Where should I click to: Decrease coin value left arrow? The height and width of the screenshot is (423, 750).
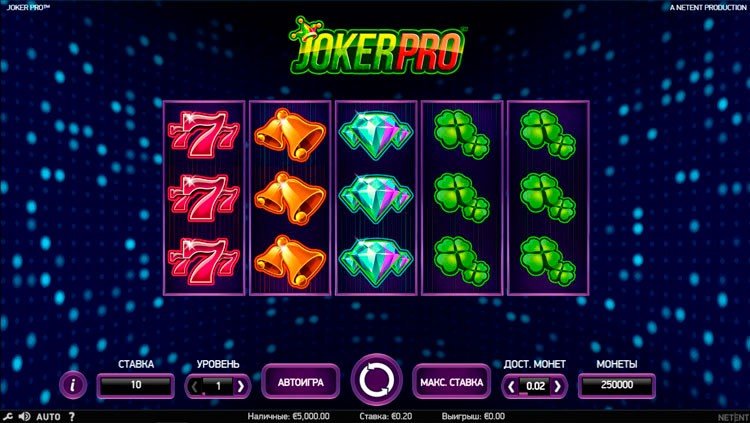(x=511, y=386)
